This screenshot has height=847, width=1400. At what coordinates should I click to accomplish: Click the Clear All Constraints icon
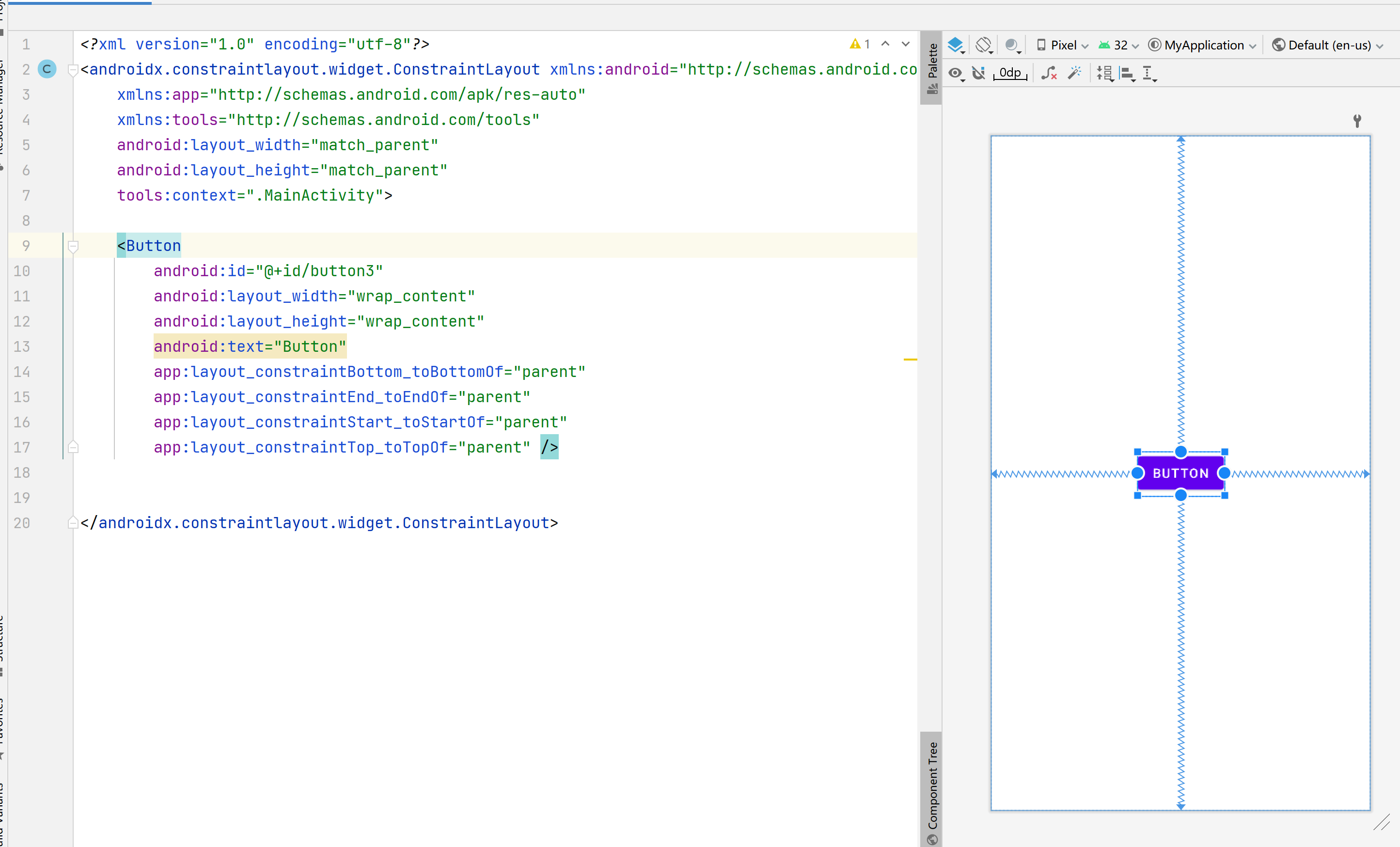click(x=1049, y=73)
